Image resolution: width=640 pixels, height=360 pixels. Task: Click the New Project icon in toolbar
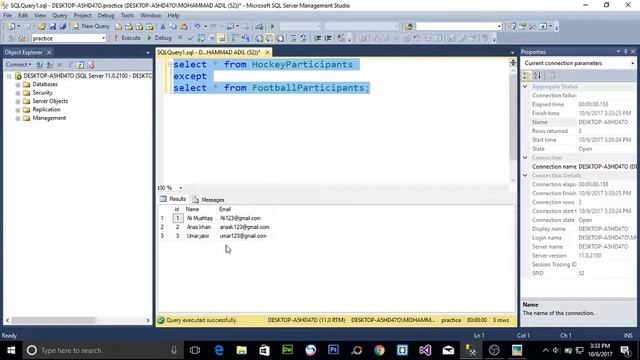pyautogui.click(x=11, y=26)
